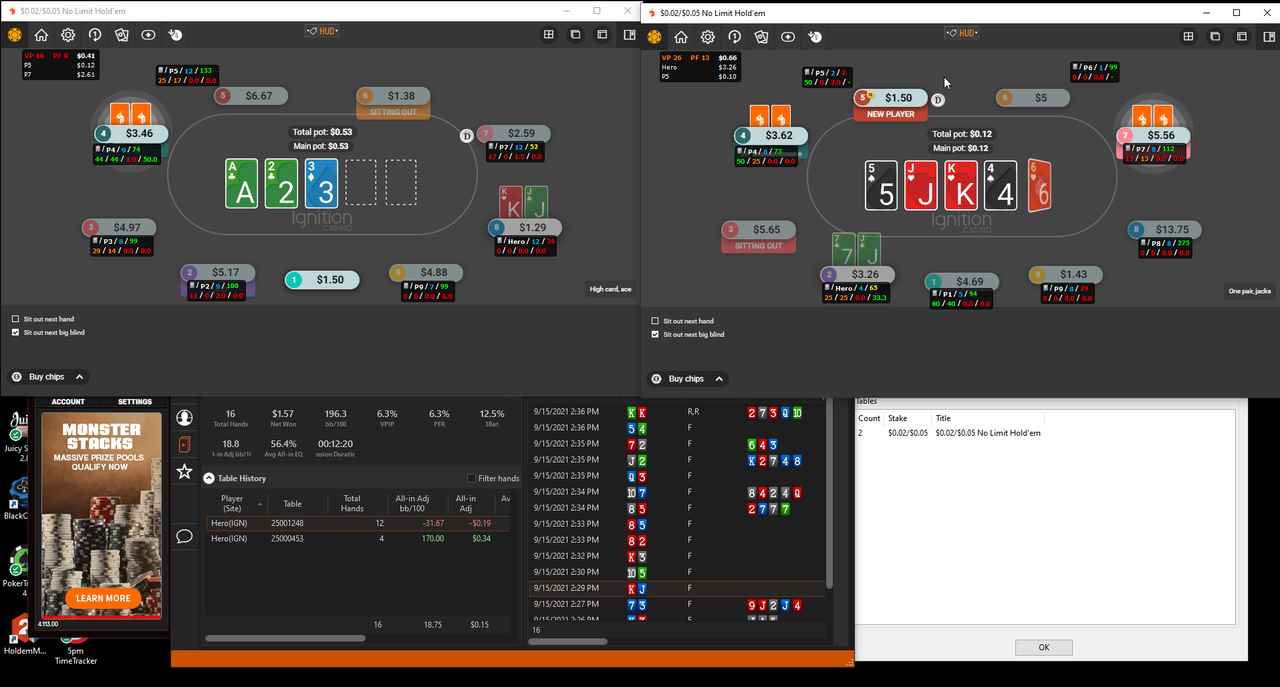Select Hero(IGN) row for table 25000453
The height and width of the screenshot is (687, 1280).
pos(357,538)
